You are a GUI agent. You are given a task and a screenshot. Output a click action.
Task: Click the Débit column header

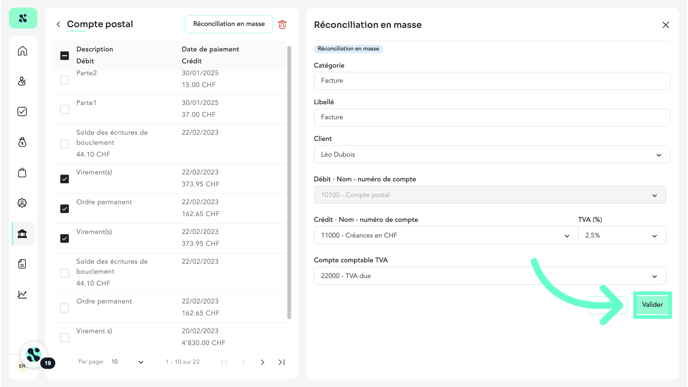pos(85,61)
